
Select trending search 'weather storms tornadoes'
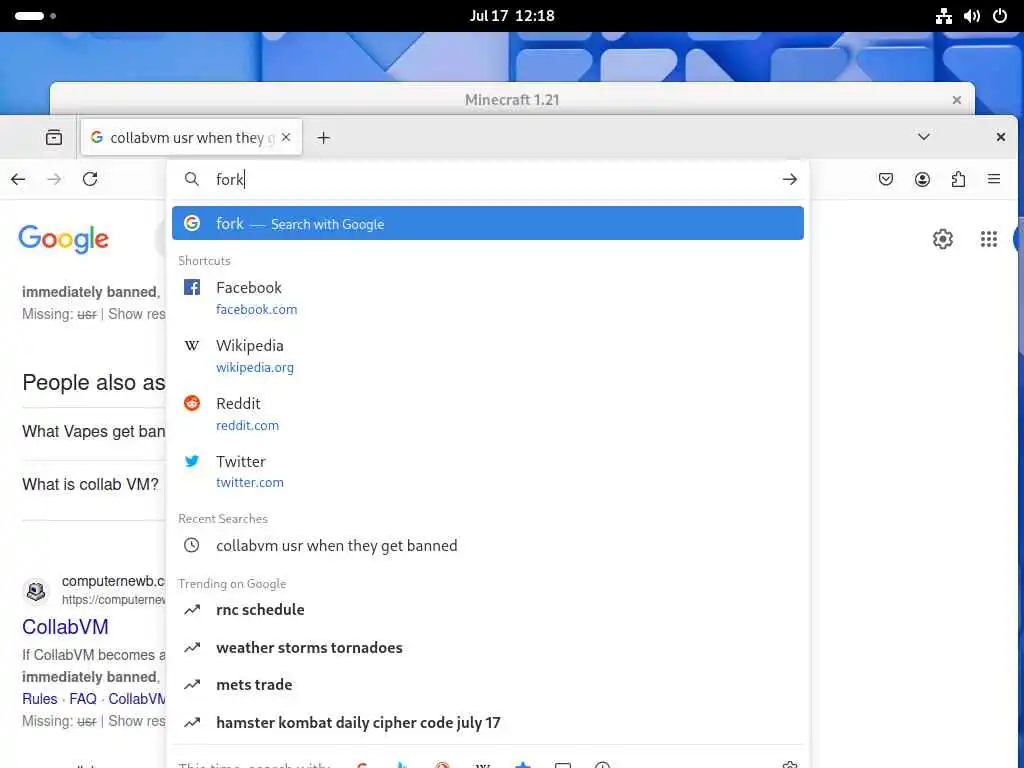pyautogui.click(x=488, y=647)
